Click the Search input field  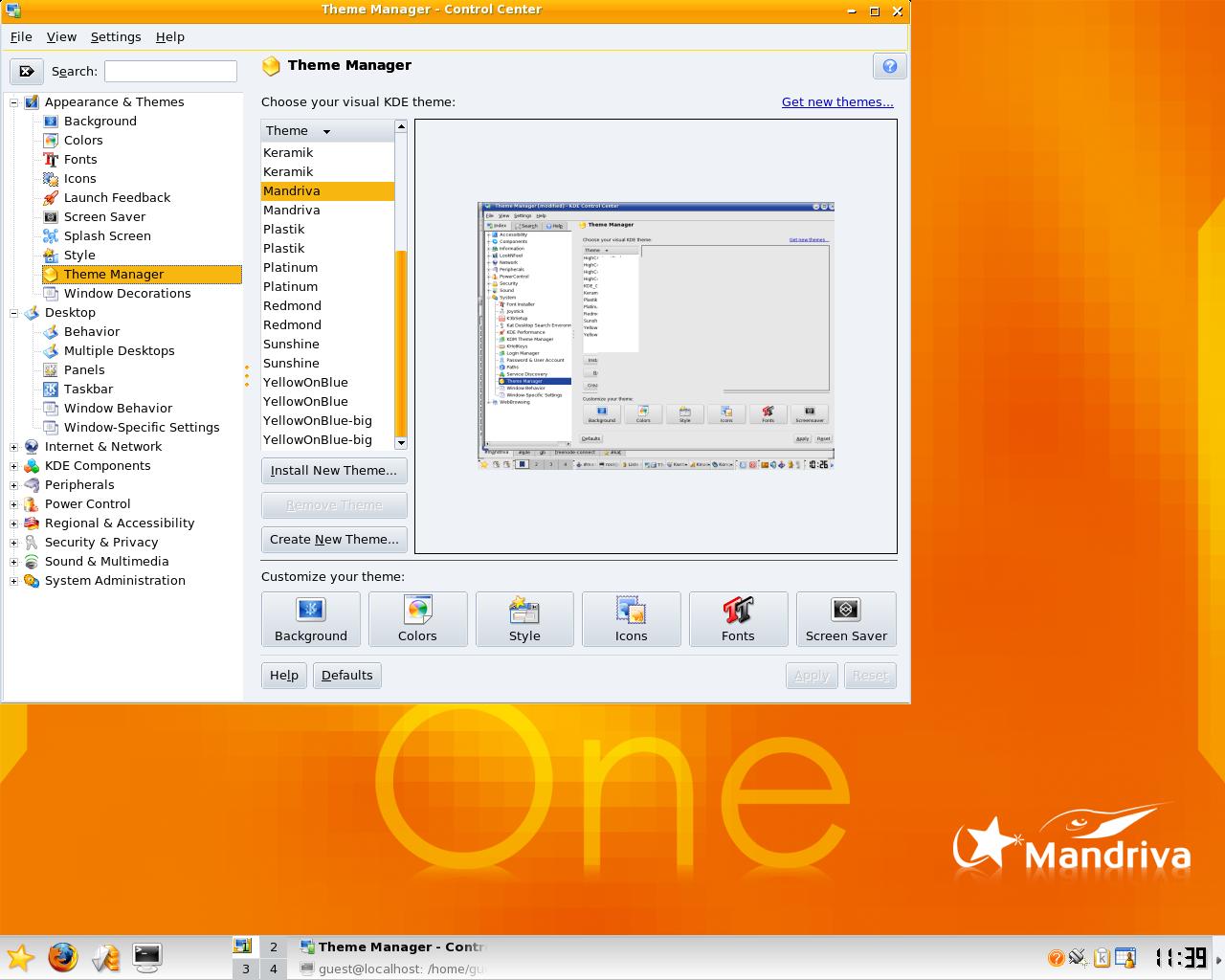click(170, 71)
